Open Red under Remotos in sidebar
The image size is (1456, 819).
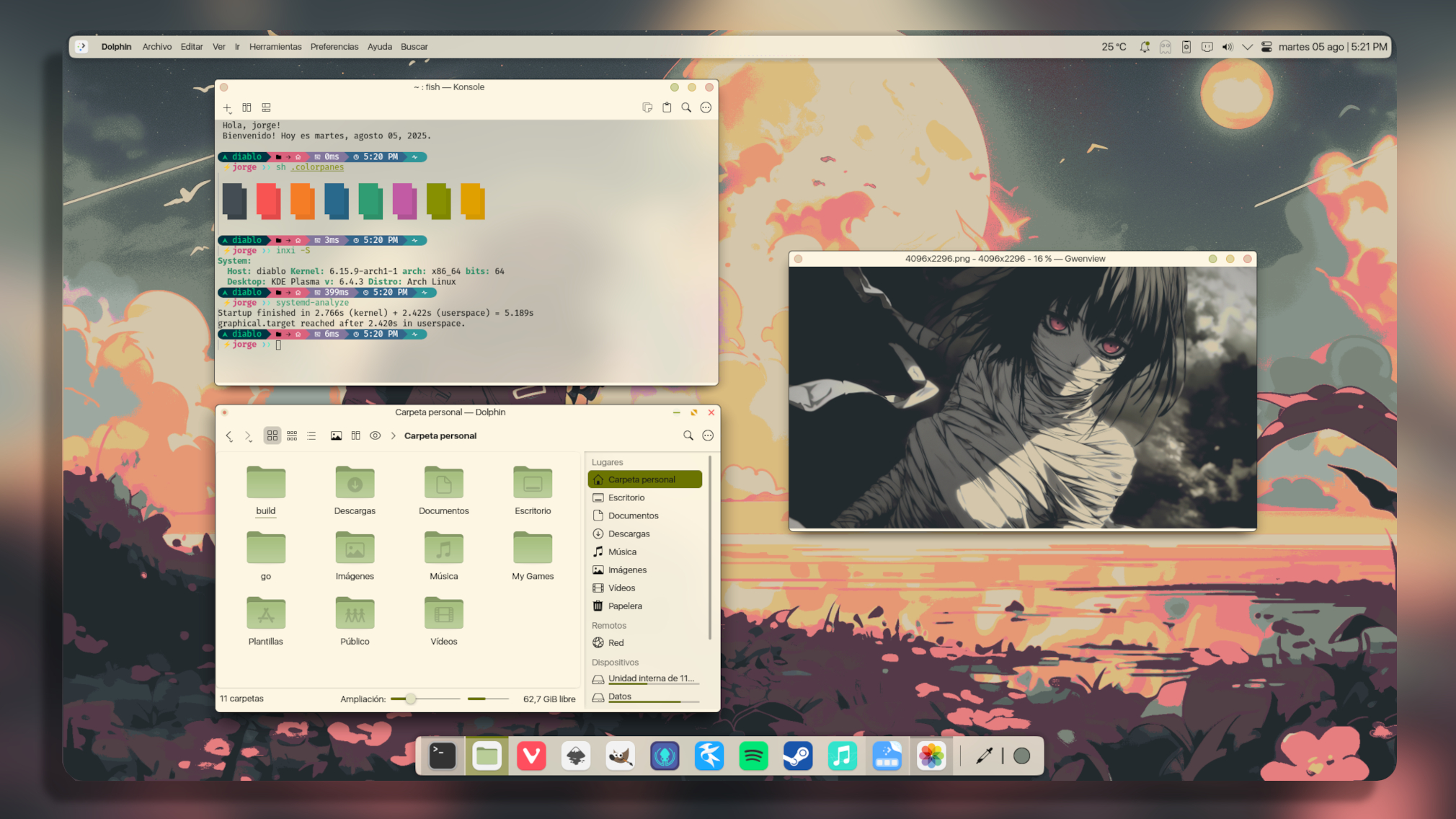645,642
